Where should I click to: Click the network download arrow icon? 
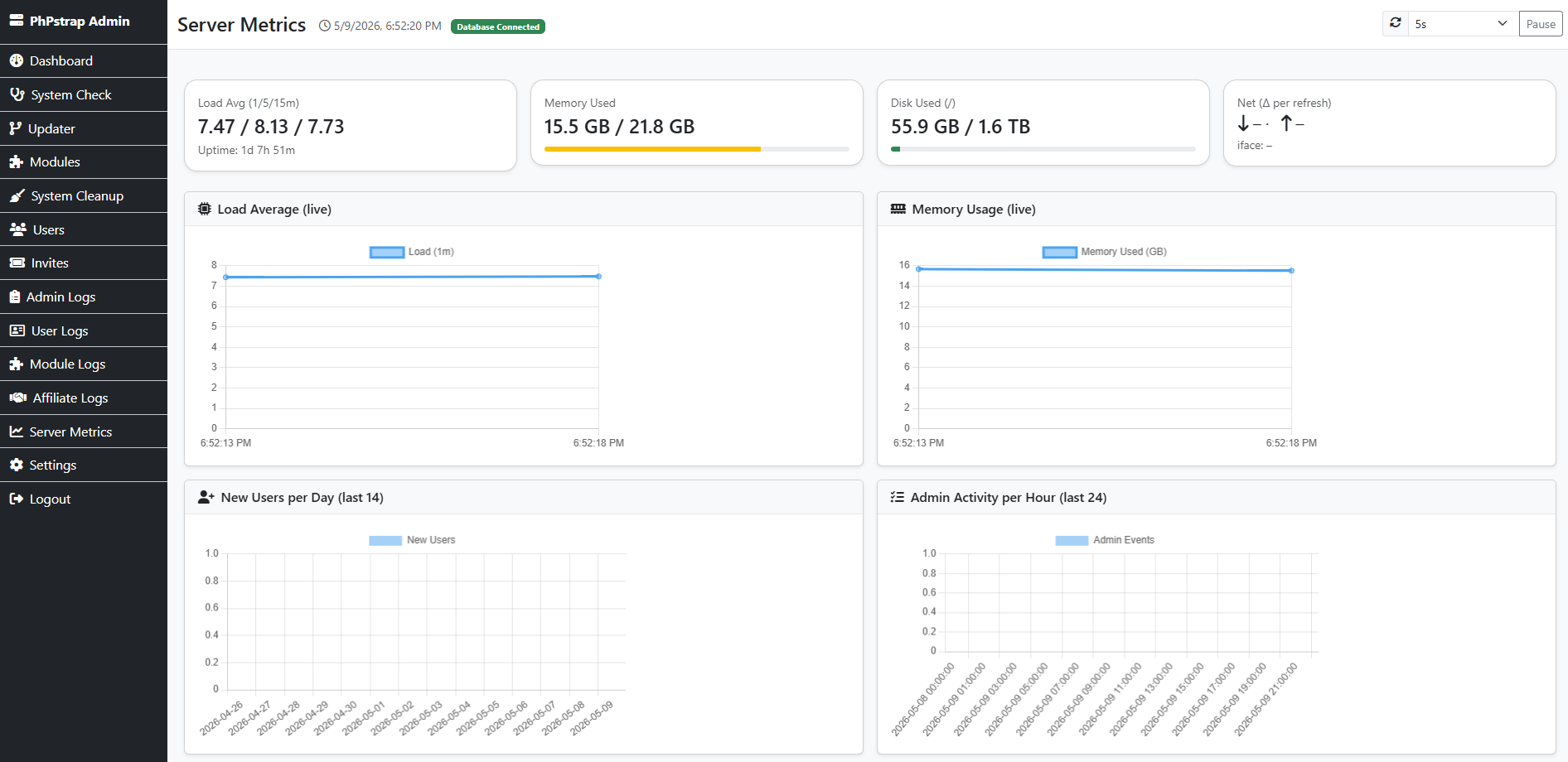click(x=1243, y=123)
